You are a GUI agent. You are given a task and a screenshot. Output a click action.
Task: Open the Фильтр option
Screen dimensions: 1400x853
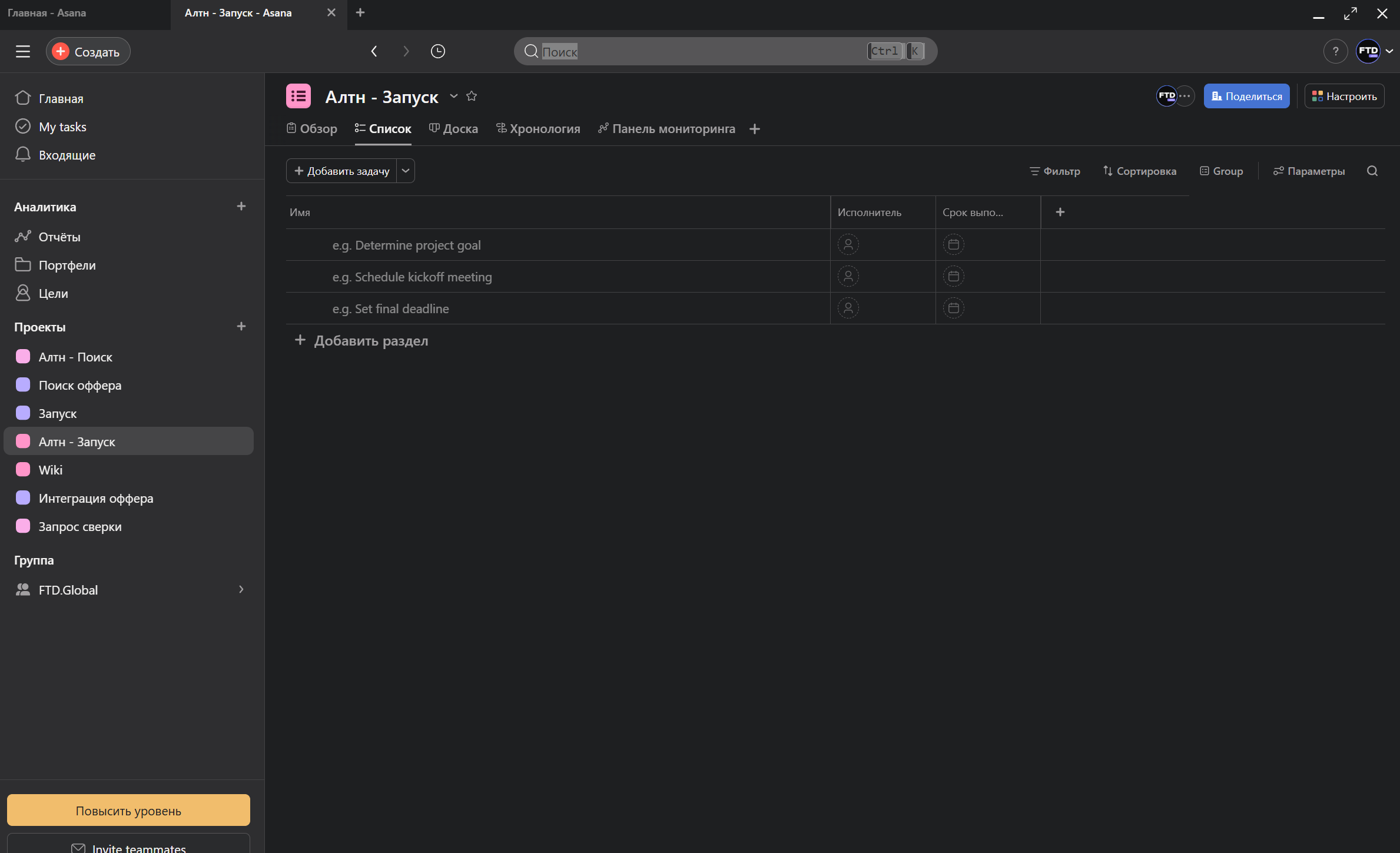(1054, 171)
